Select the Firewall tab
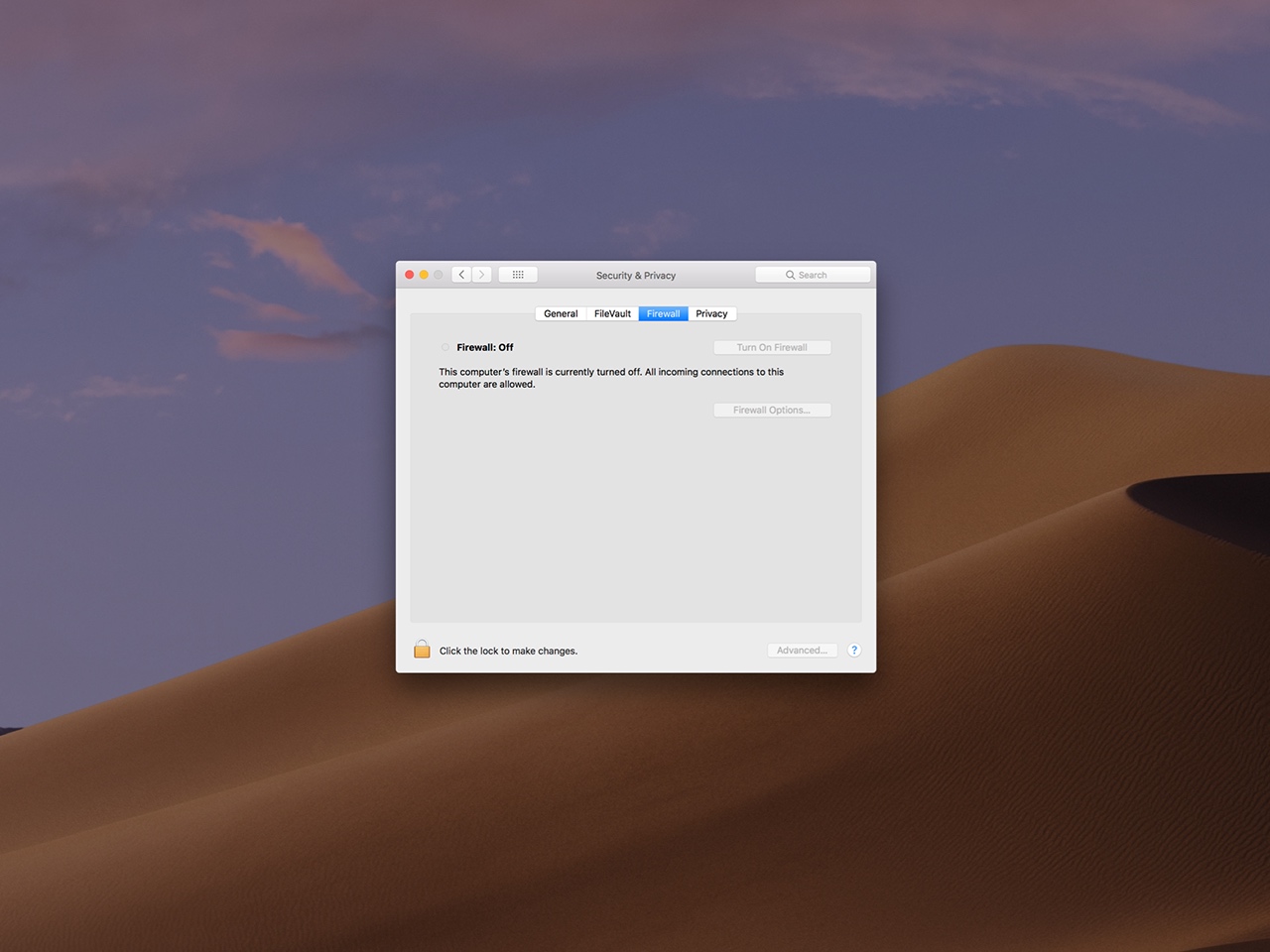Viewport: 1270px width, 952px height. click(663, 313)
